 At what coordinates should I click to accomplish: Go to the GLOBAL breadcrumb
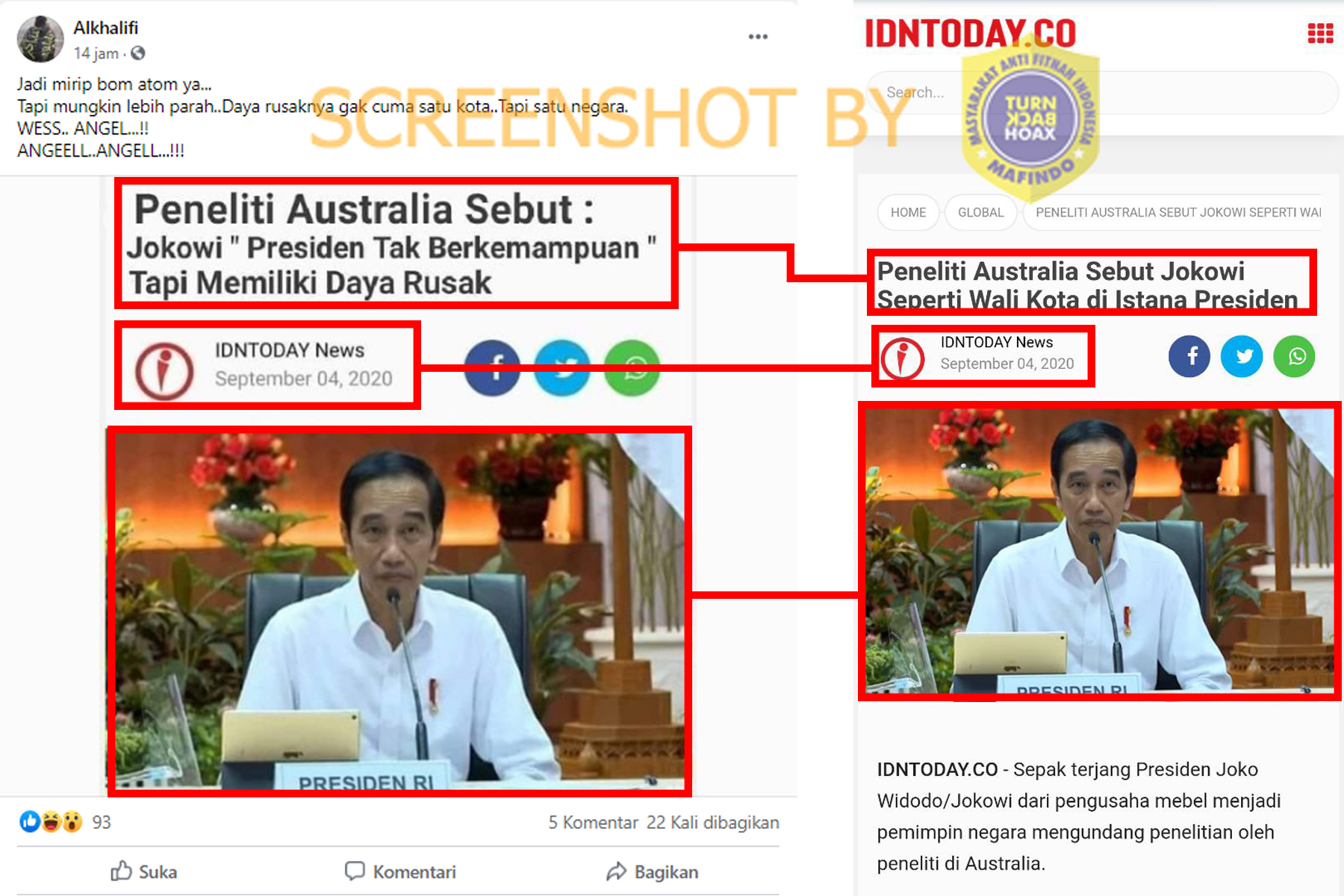(x=980, y=213)
